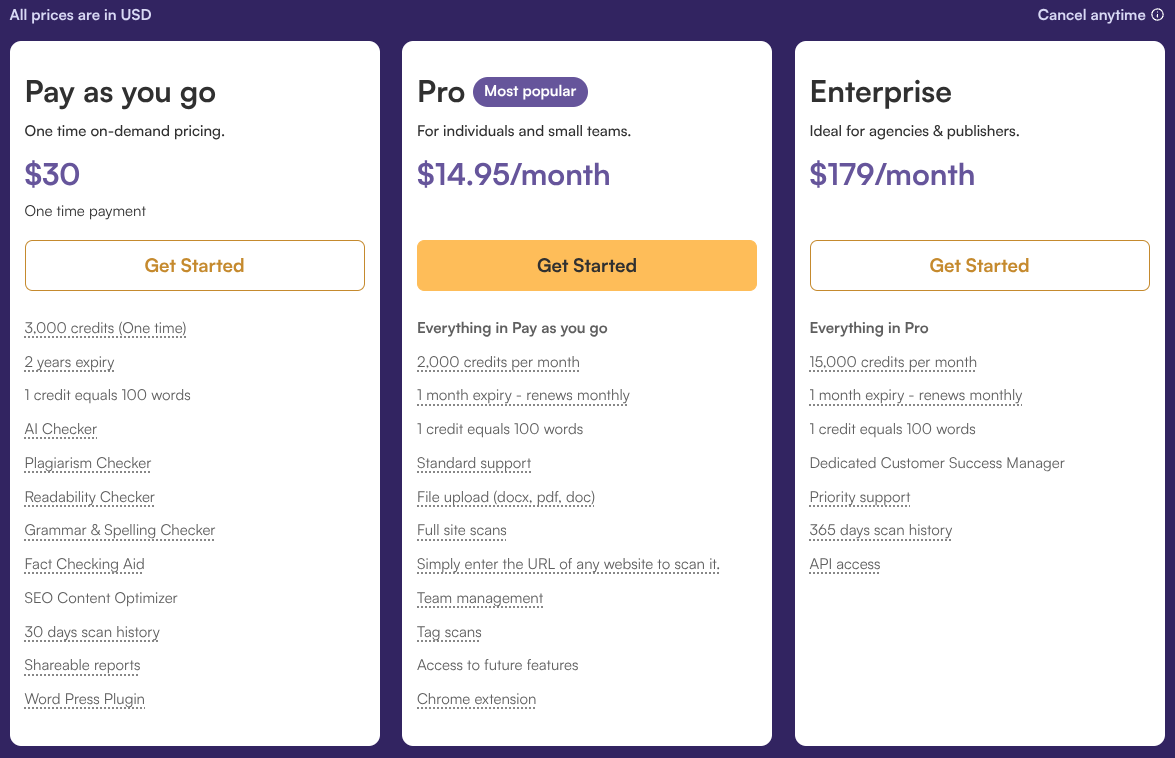
Task: Click Get Started under Pay as you go
Action: tap(195, 265)
